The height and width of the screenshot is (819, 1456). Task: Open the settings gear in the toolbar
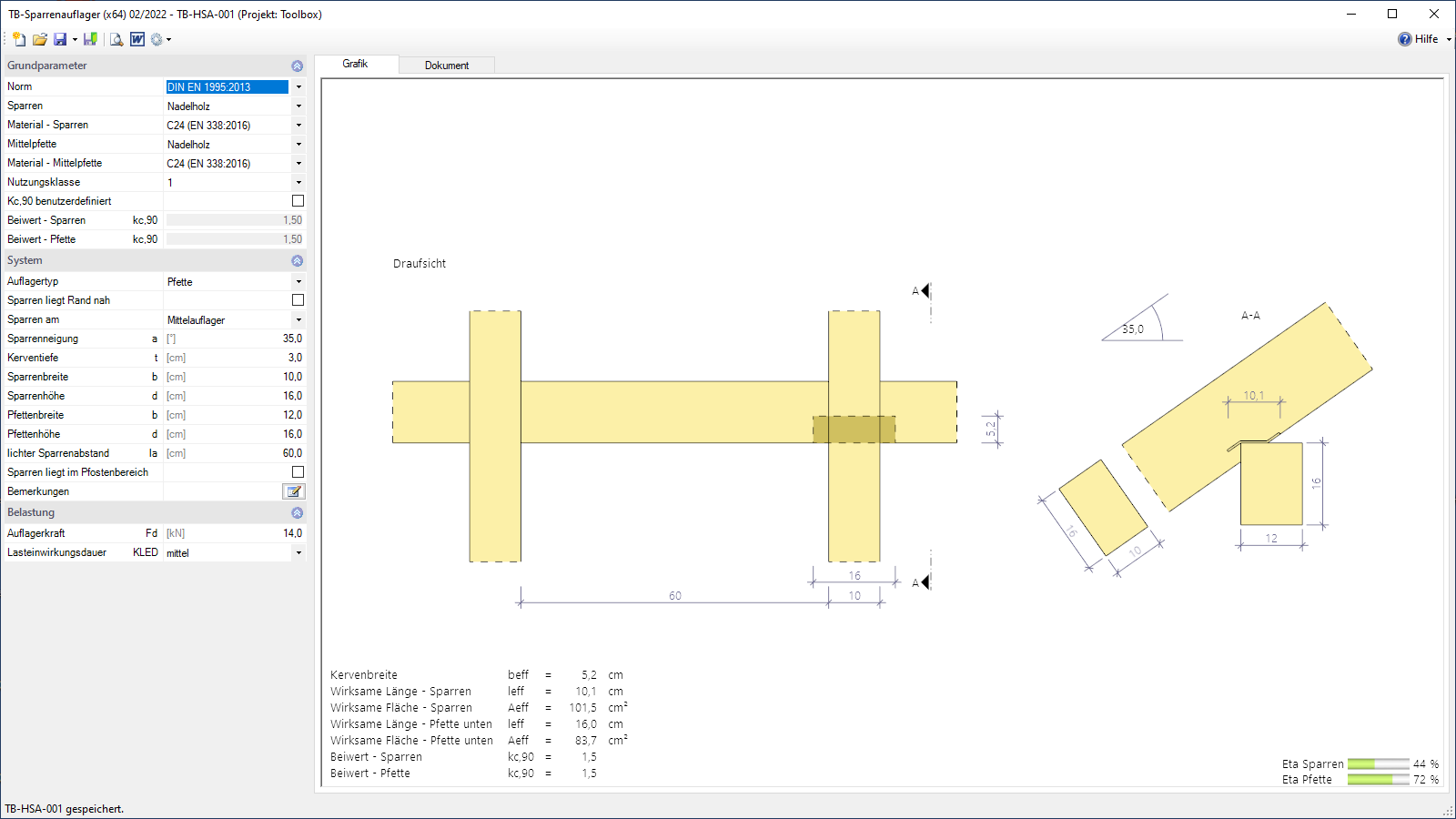[157, 39]
